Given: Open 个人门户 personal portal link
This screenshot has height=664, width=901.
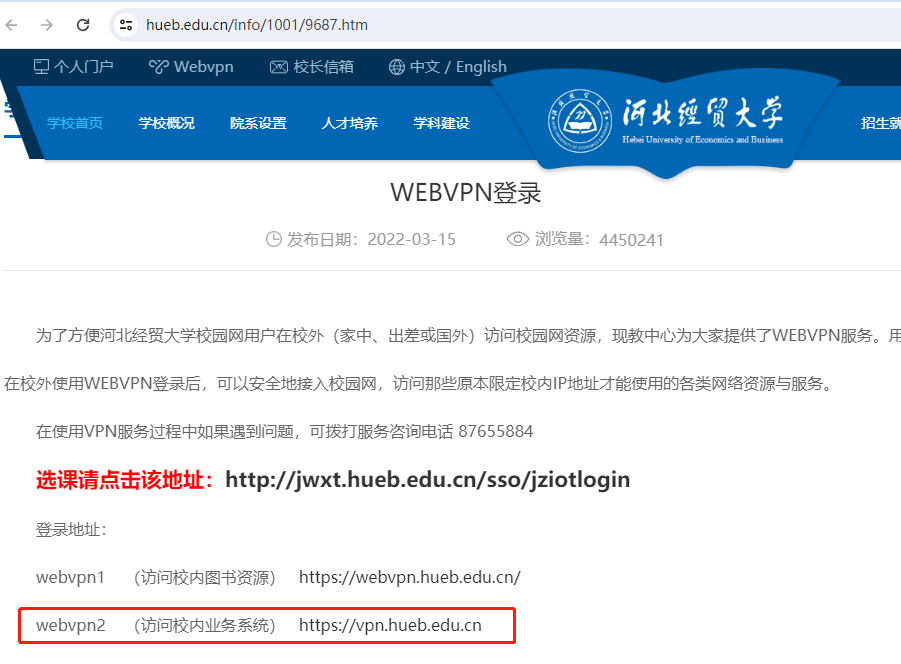Looking at the screenshot, I should [73, 67].
